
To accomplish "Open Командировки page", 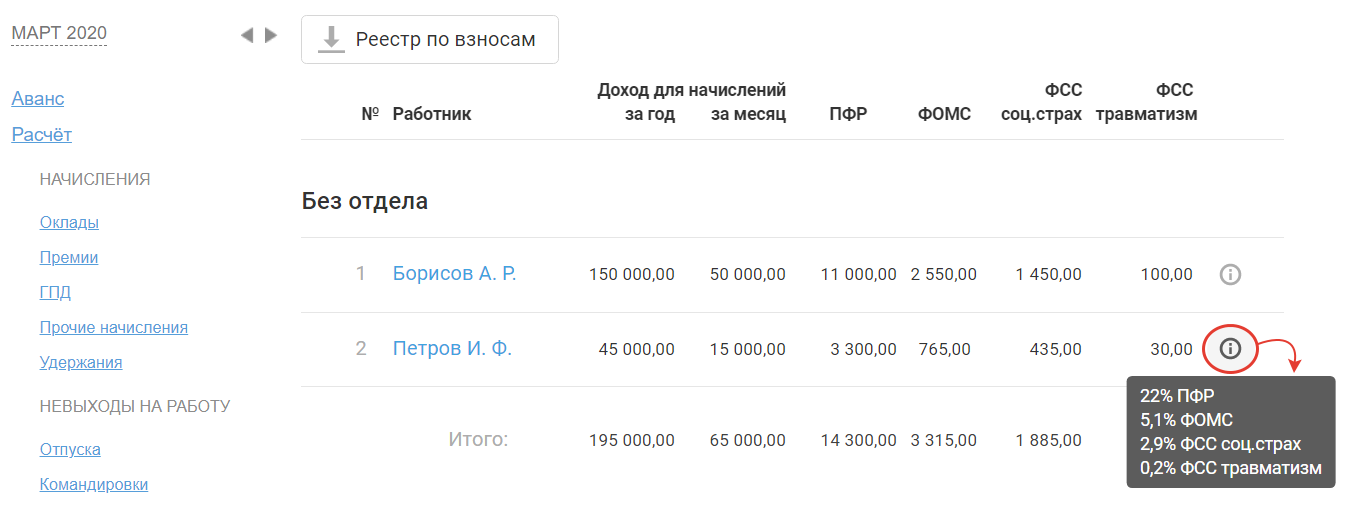I will (x=94, y=484).
